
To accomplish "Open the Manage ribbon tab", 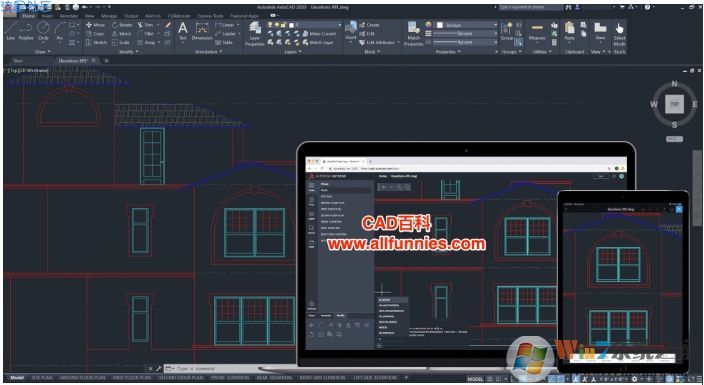I will click(x=109, y=16).
